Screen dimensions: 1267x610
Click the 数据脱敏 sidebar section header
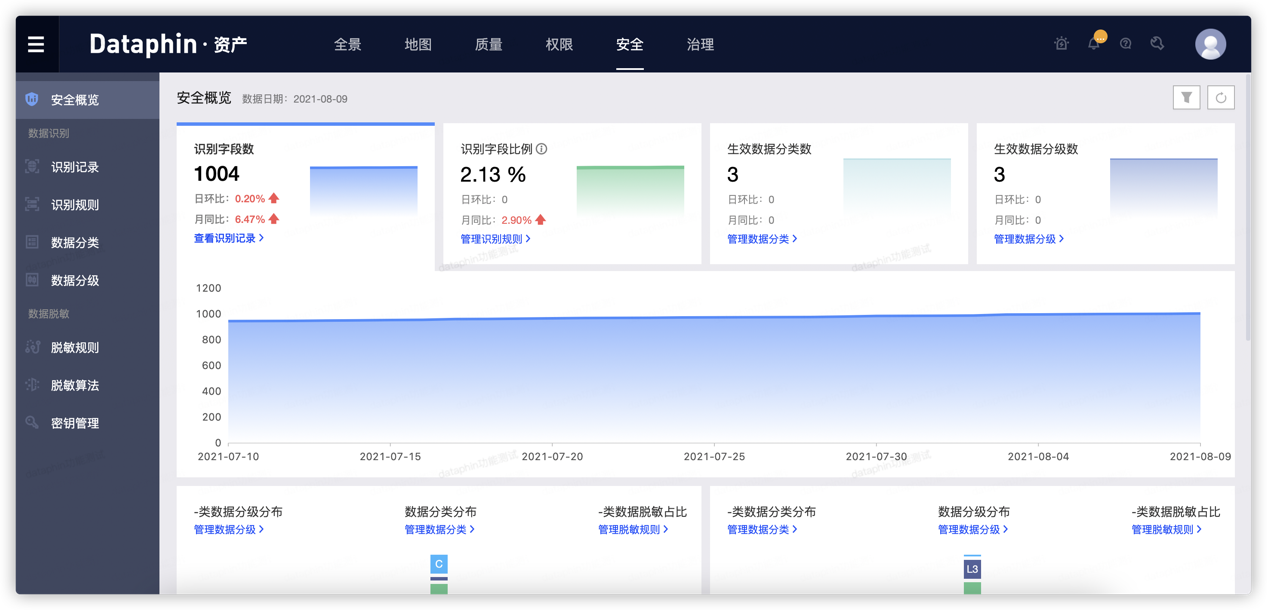(x=49, y=314)
